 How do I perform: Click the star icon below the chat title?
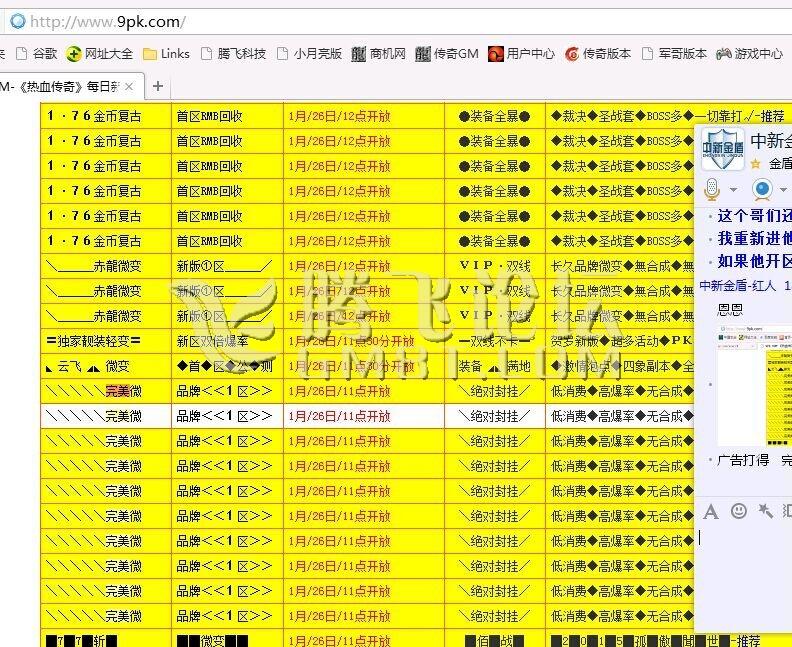point(756,163)
